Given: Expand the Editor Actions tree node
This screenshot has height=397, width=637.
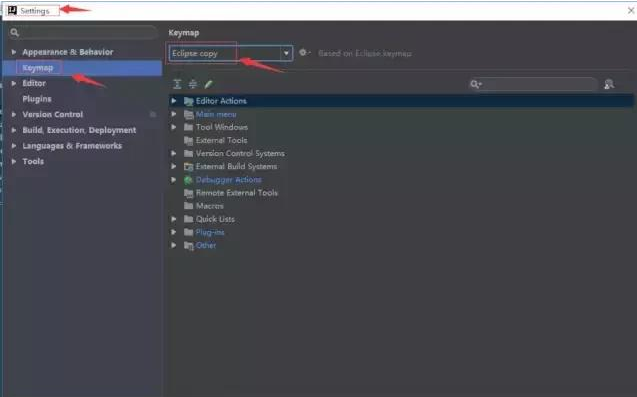Looking at the screenshot, I should point(174,101).
